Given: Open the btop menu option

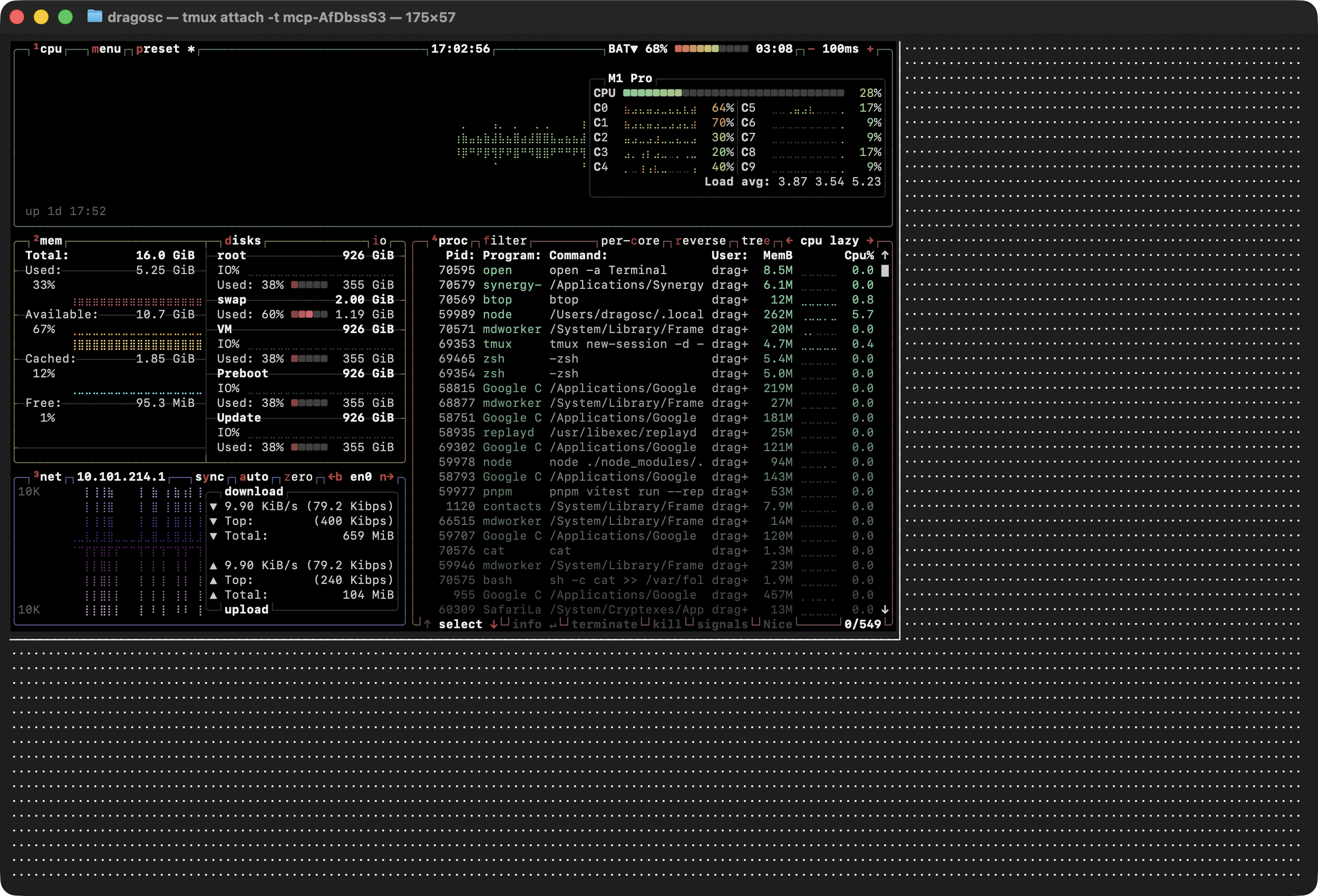Looking at the screenshot, I should tap(106, 50).
